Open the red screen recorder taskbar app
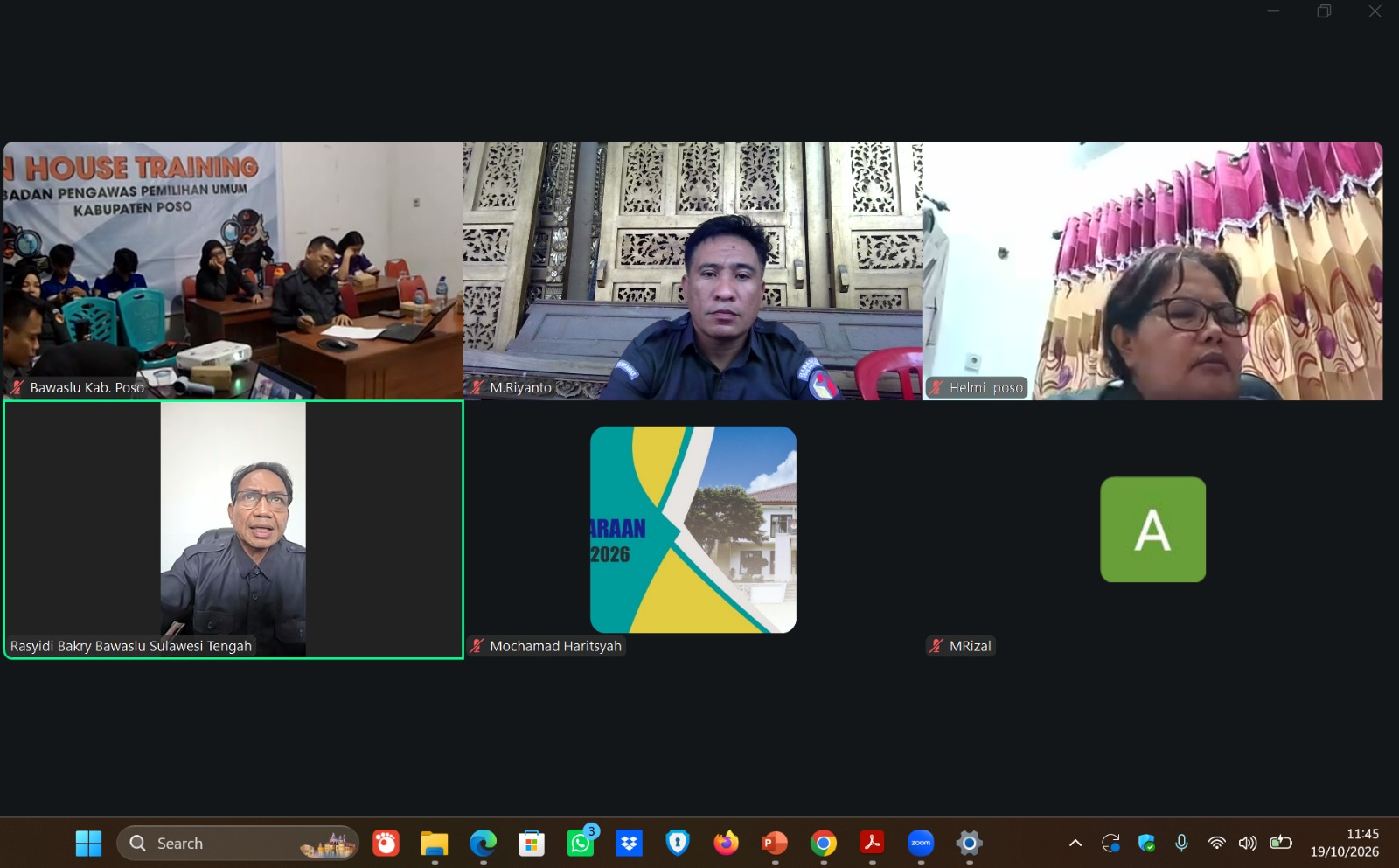 point(386,844)
